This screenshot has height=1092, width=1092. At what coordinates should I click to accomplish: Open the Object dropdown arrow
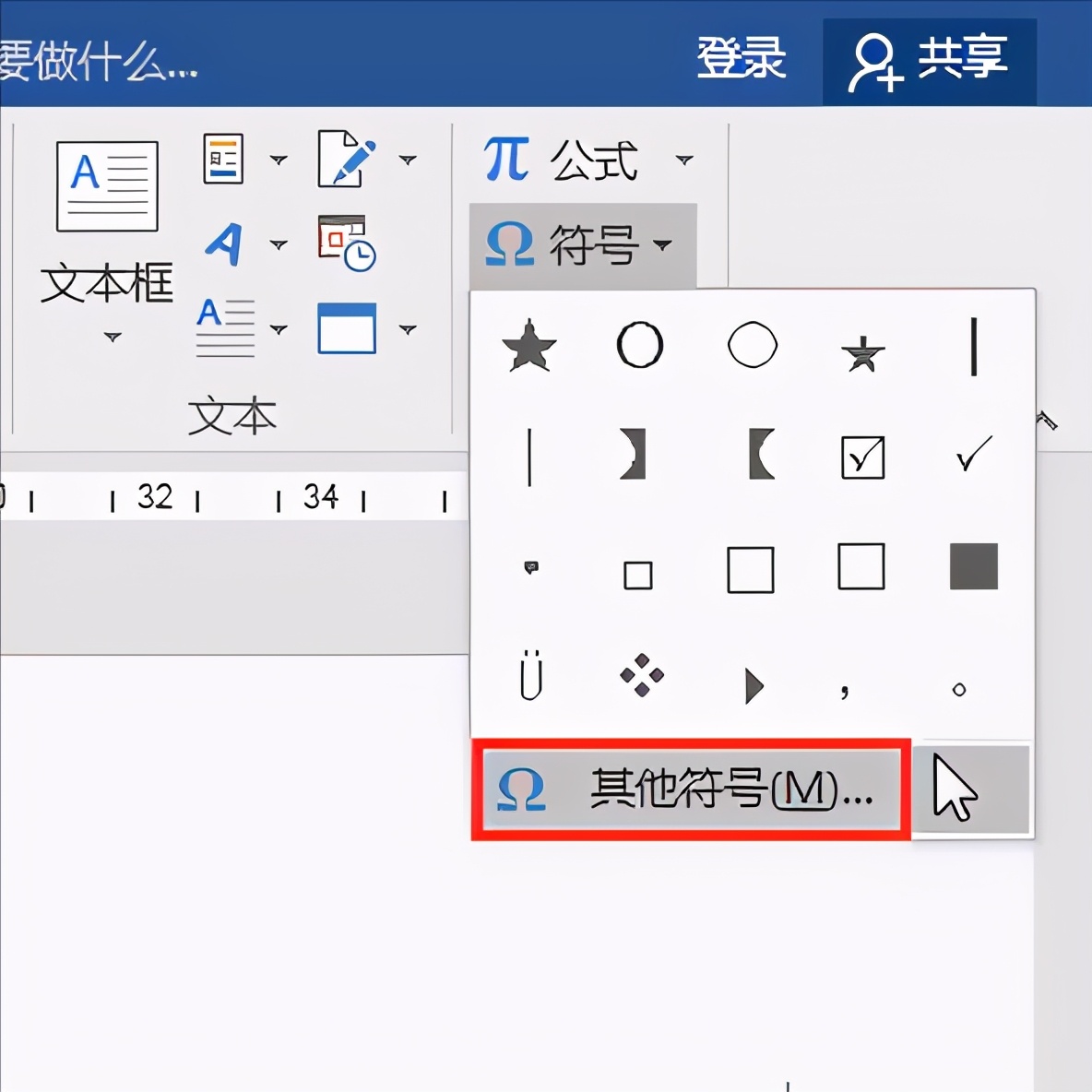[x=408, y=329]
